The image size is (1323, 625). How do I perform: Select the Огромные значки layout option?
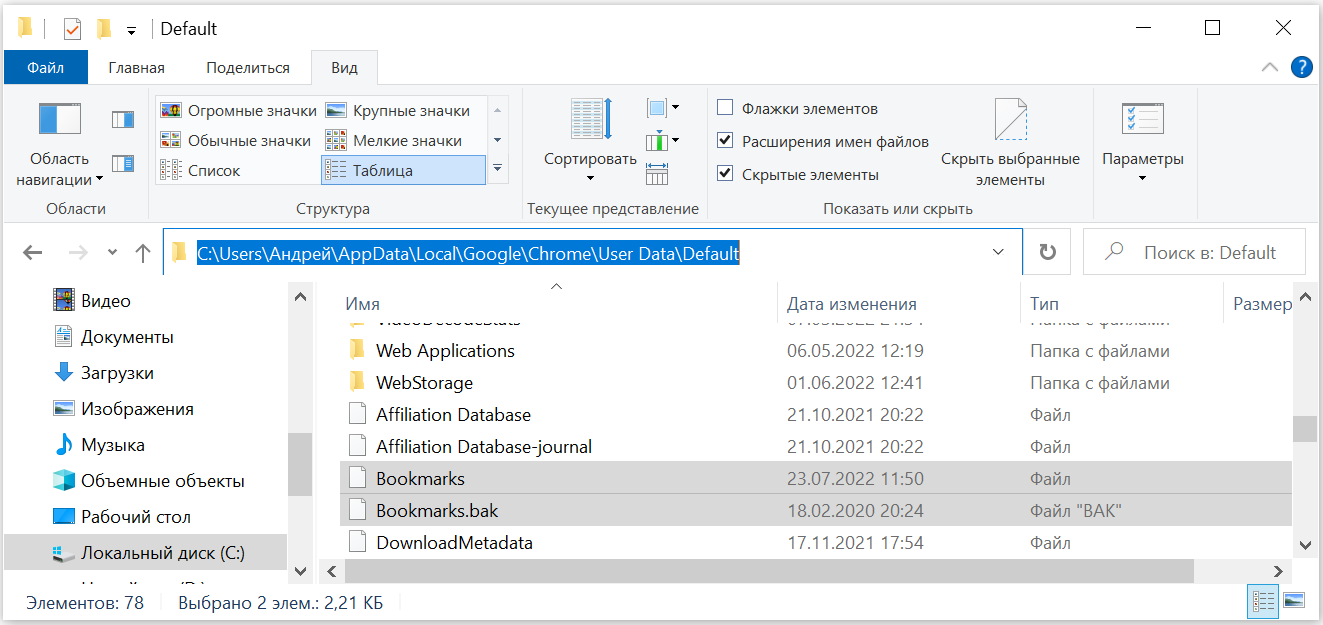(239, 111)
